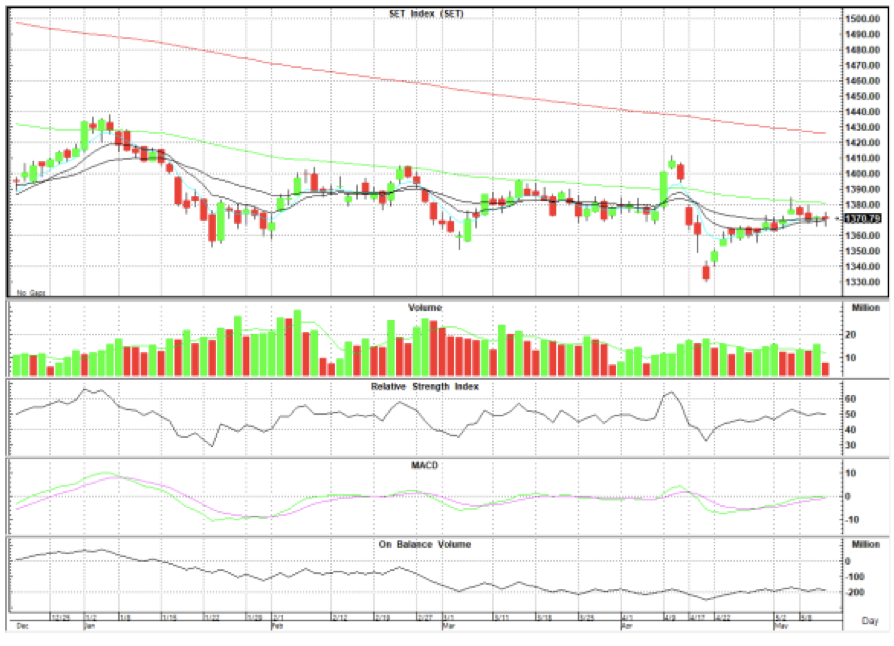The height and width of the screenshot is (646, 894).
Task: Click the 50 tick on RSI axis
Action: [x=851, y=415]
